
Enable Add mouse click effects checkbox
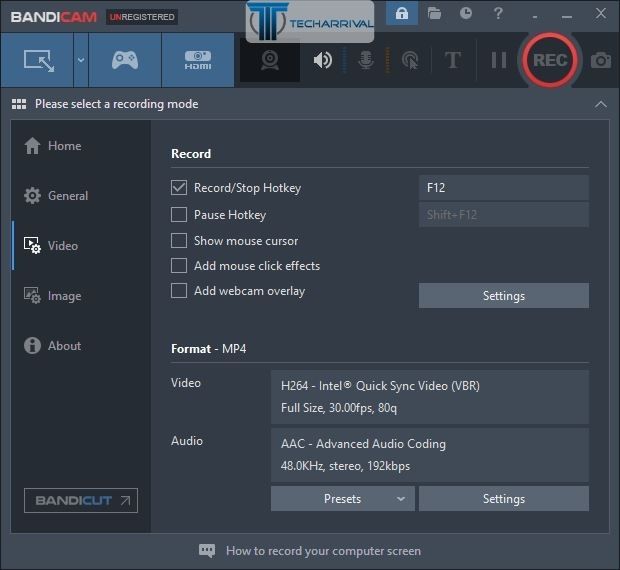179,266
